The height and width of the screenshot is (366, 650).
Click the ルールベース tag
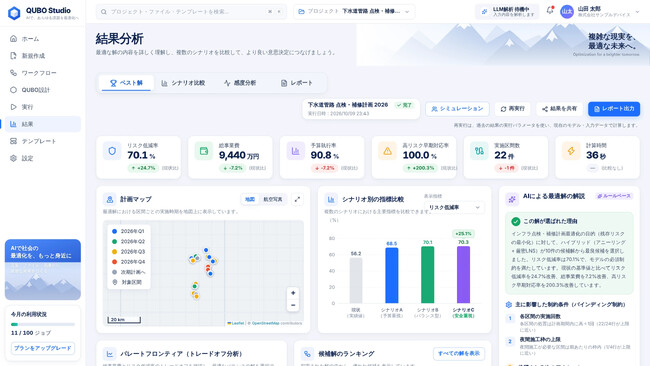click(x=614, y=196)
